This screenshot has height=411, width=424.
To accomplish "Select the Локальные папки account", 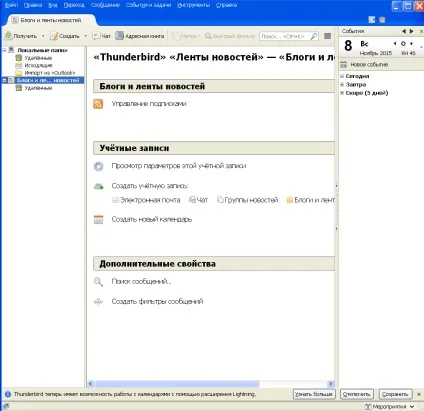I will [x=42, y=50].
